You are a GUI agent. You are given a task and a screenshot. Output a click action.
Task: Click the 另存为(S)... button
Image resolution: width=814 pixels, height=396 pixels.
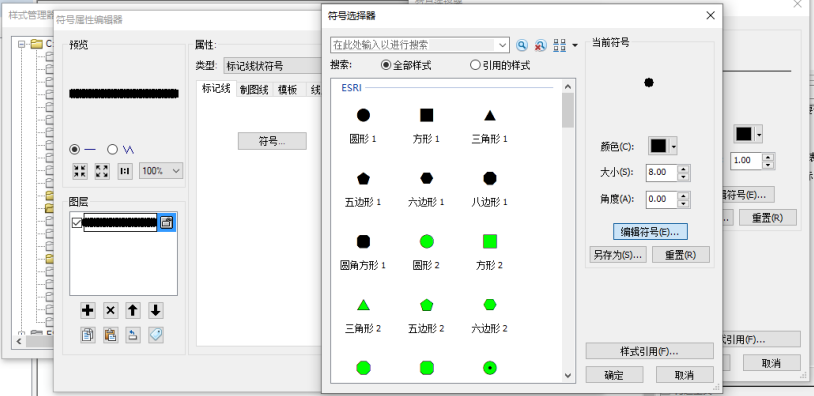(618, 255)
